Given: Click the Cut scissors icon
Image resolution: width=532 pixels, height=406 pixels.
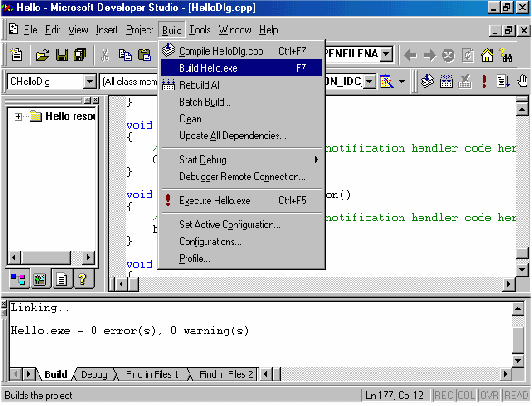Looking at the screenshot, I should coord(105,55).
